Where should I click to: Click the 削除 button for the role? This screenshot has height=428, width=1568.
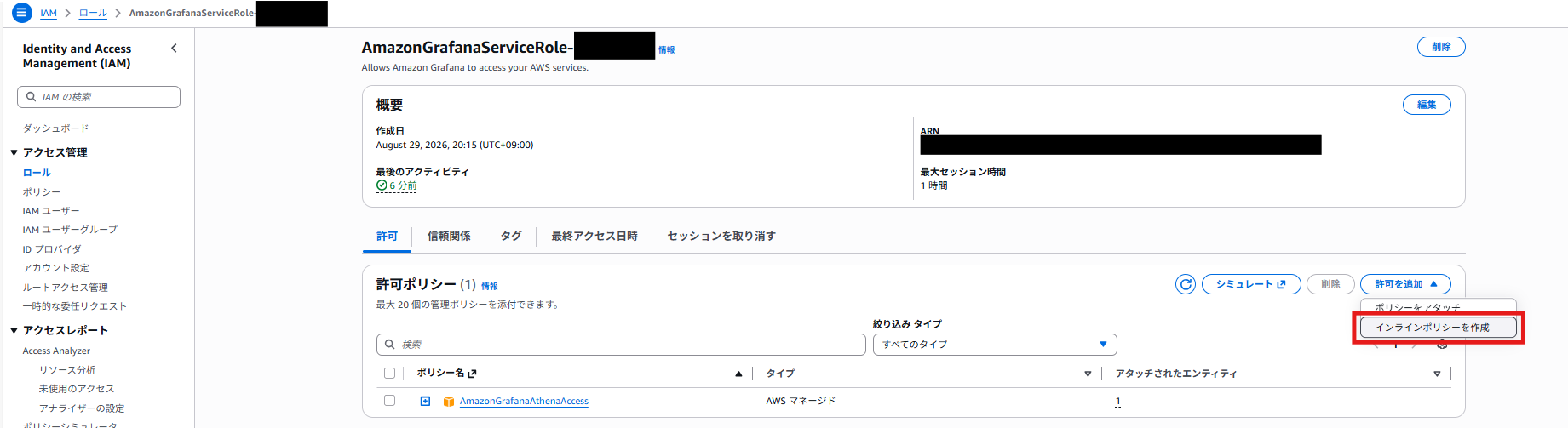click(1441, 47)
